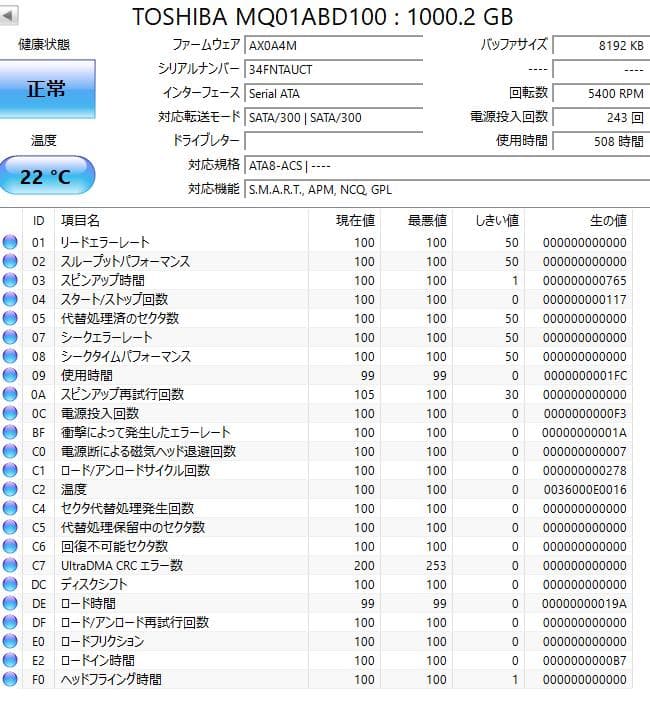650x724 pixels.
Task: Click status orb for ID C0 row
Action: 10,451
